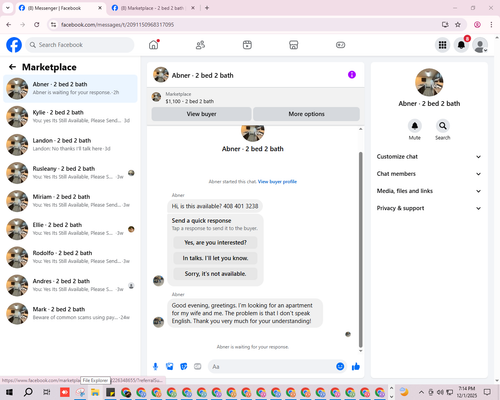This screenshot has width=500, height=400.
Task: Click the View buyer button
Action: tap(201, 114)
